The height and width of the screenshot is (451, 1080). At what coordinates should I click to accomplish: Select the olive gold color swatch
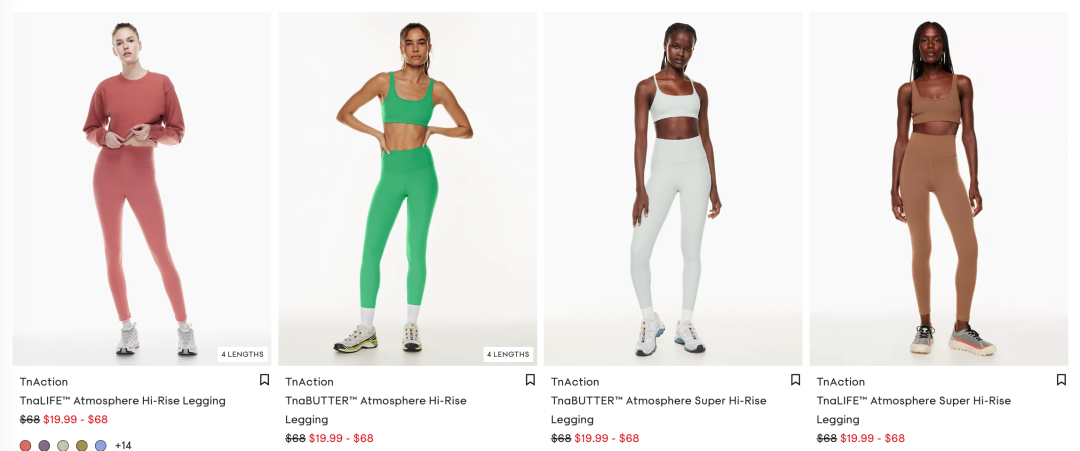click(82, 445)
